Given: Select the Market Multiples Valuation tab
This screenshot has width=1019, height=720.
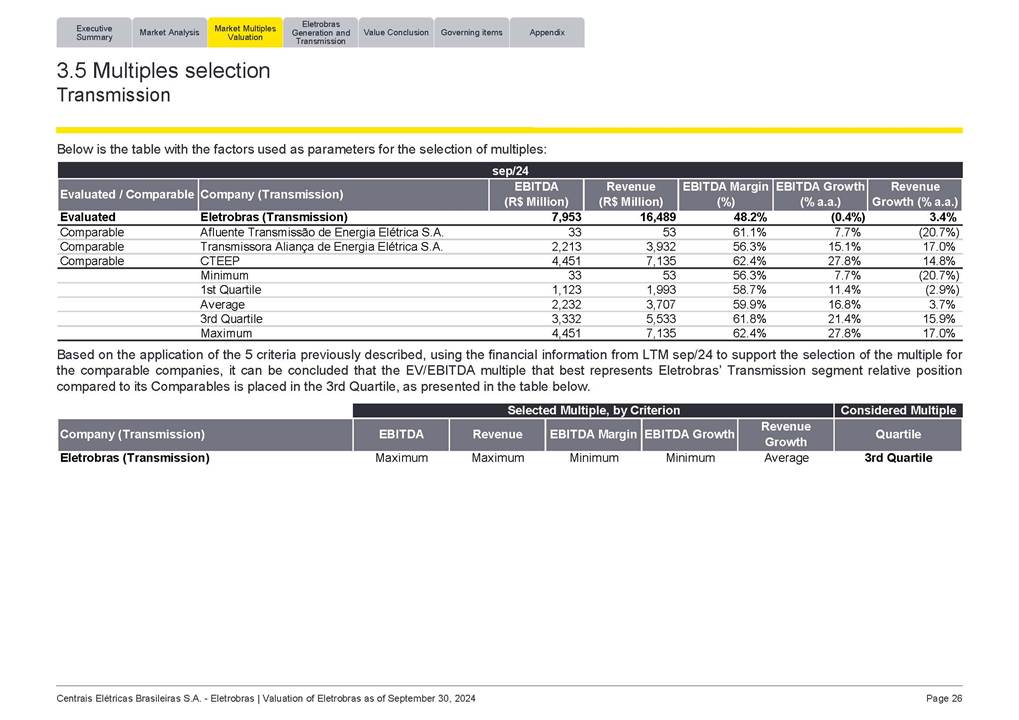Looking at the screenshot, I should (245, 32).
